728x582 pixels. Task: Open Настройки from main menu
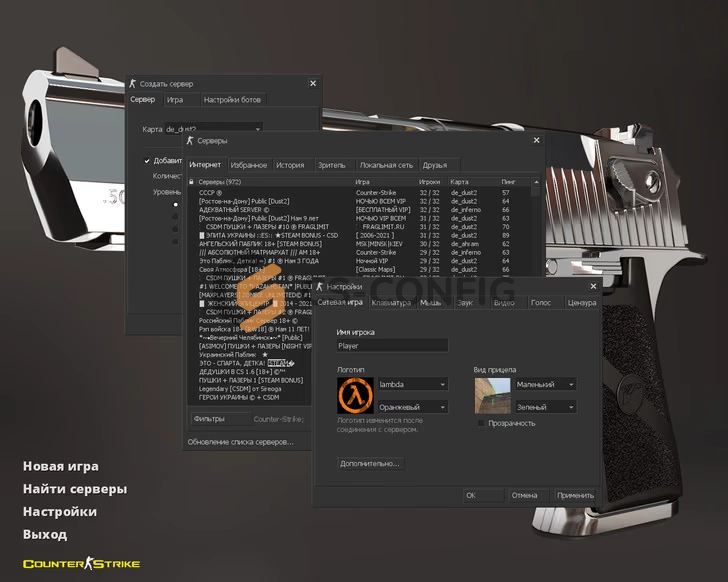60,511
